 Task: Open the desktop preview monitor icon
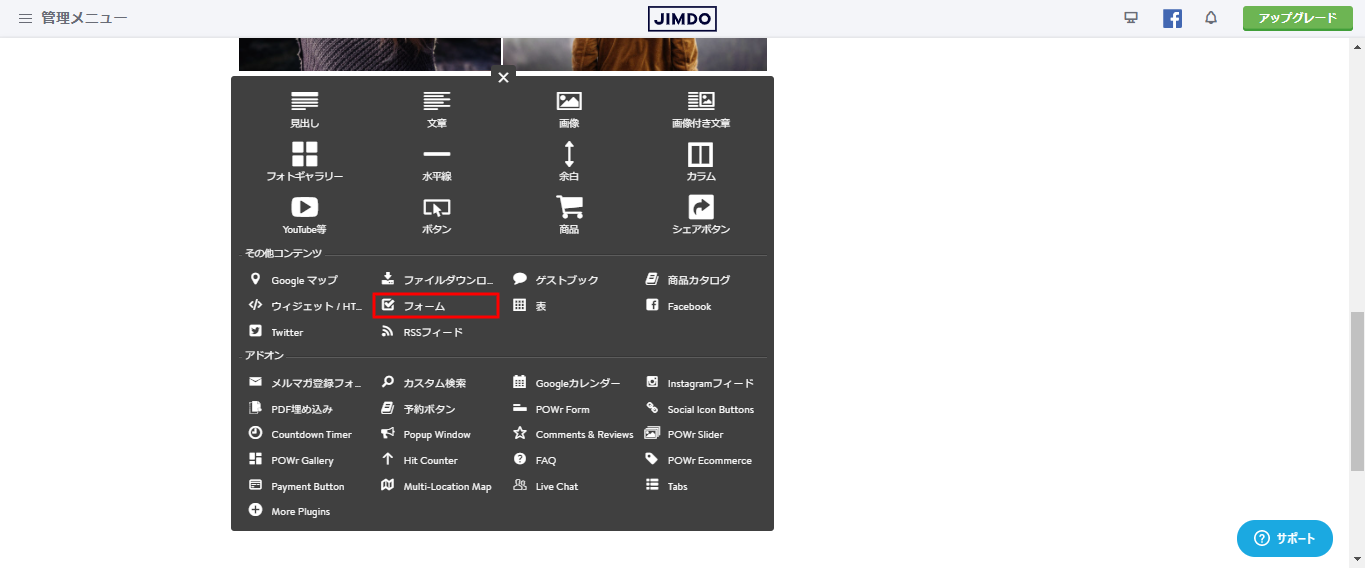click(1131, 18)
